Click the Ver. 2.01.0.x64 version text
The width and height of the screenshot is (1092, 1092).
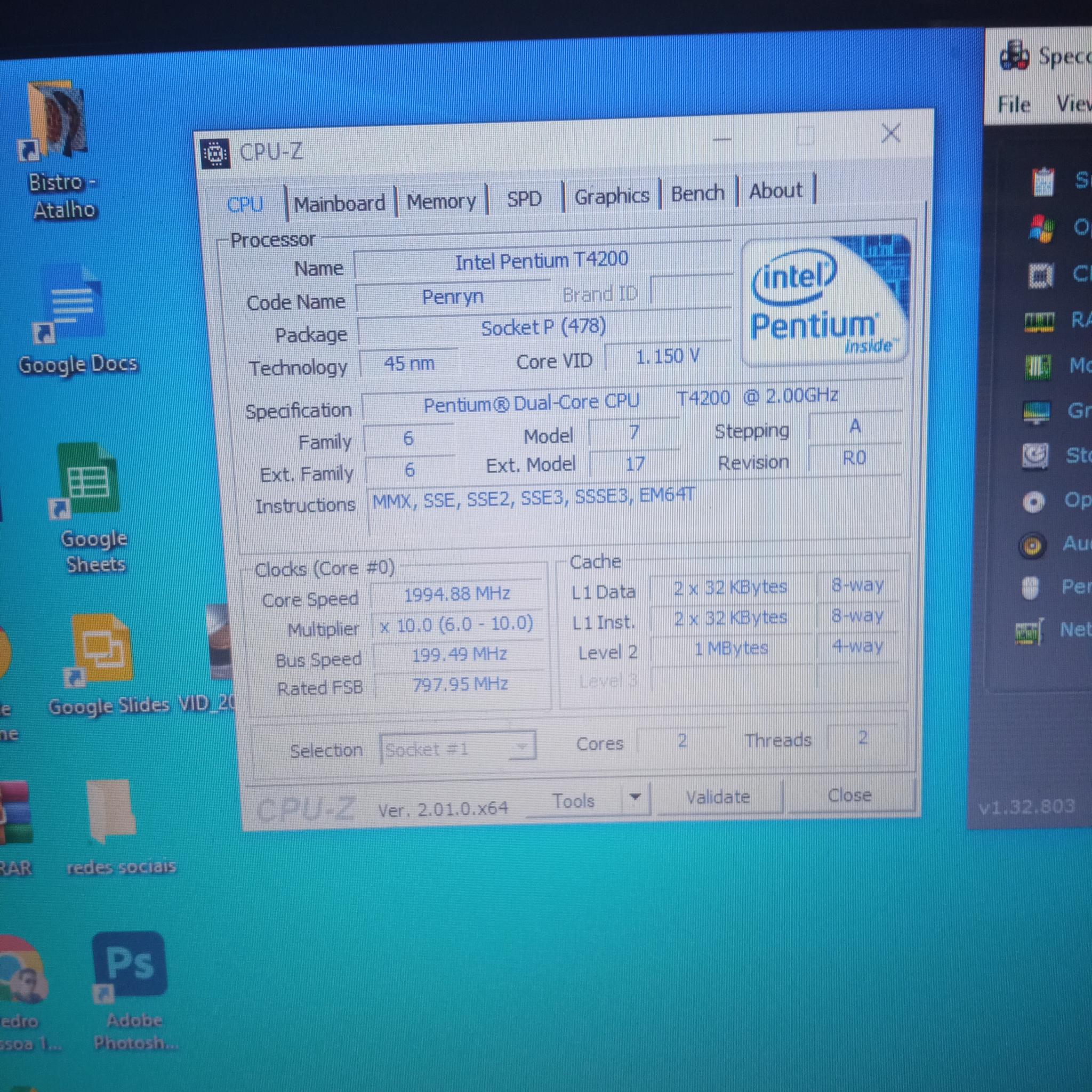pyautogui.click(x=443, y=809)
